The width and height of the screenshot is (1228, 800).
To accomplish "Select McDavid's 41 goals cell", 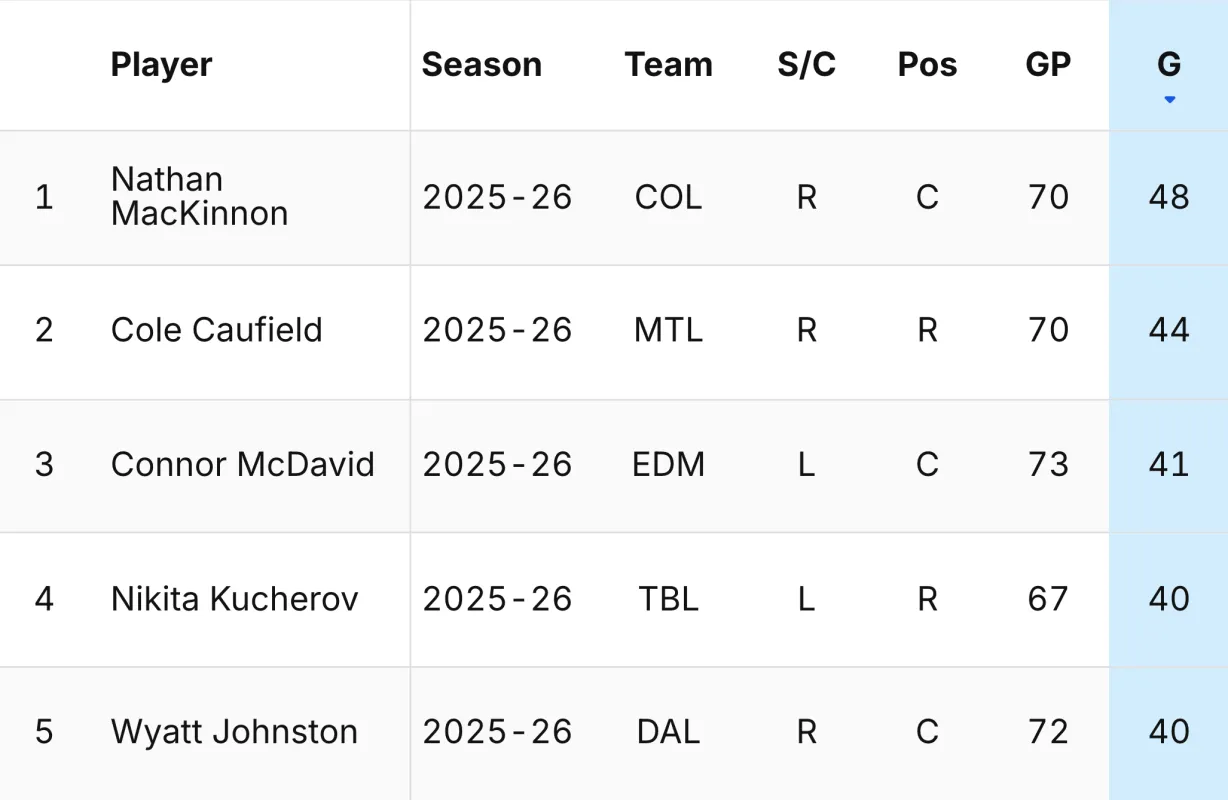I will point(1169,464).
